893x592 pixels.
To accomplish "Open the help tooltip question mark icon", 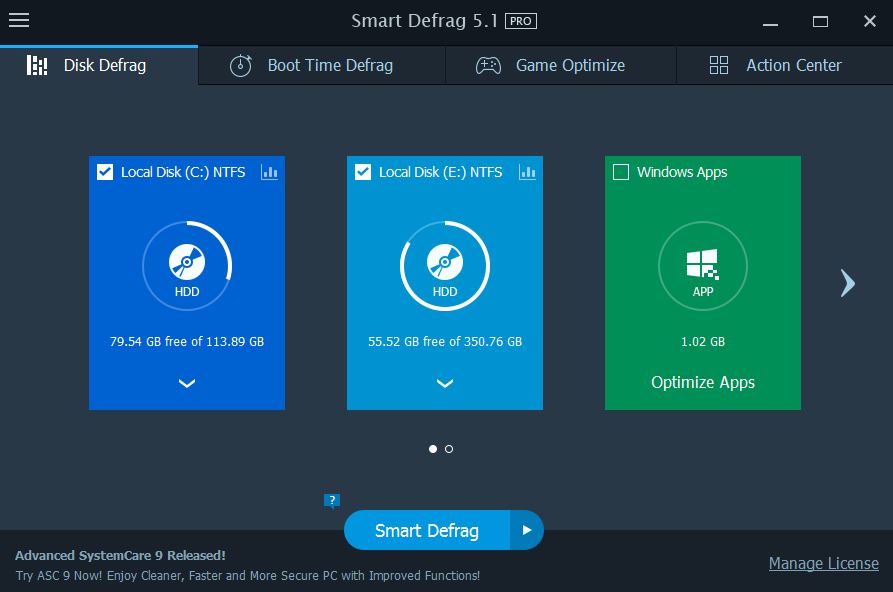I will [x=331, y=500].
